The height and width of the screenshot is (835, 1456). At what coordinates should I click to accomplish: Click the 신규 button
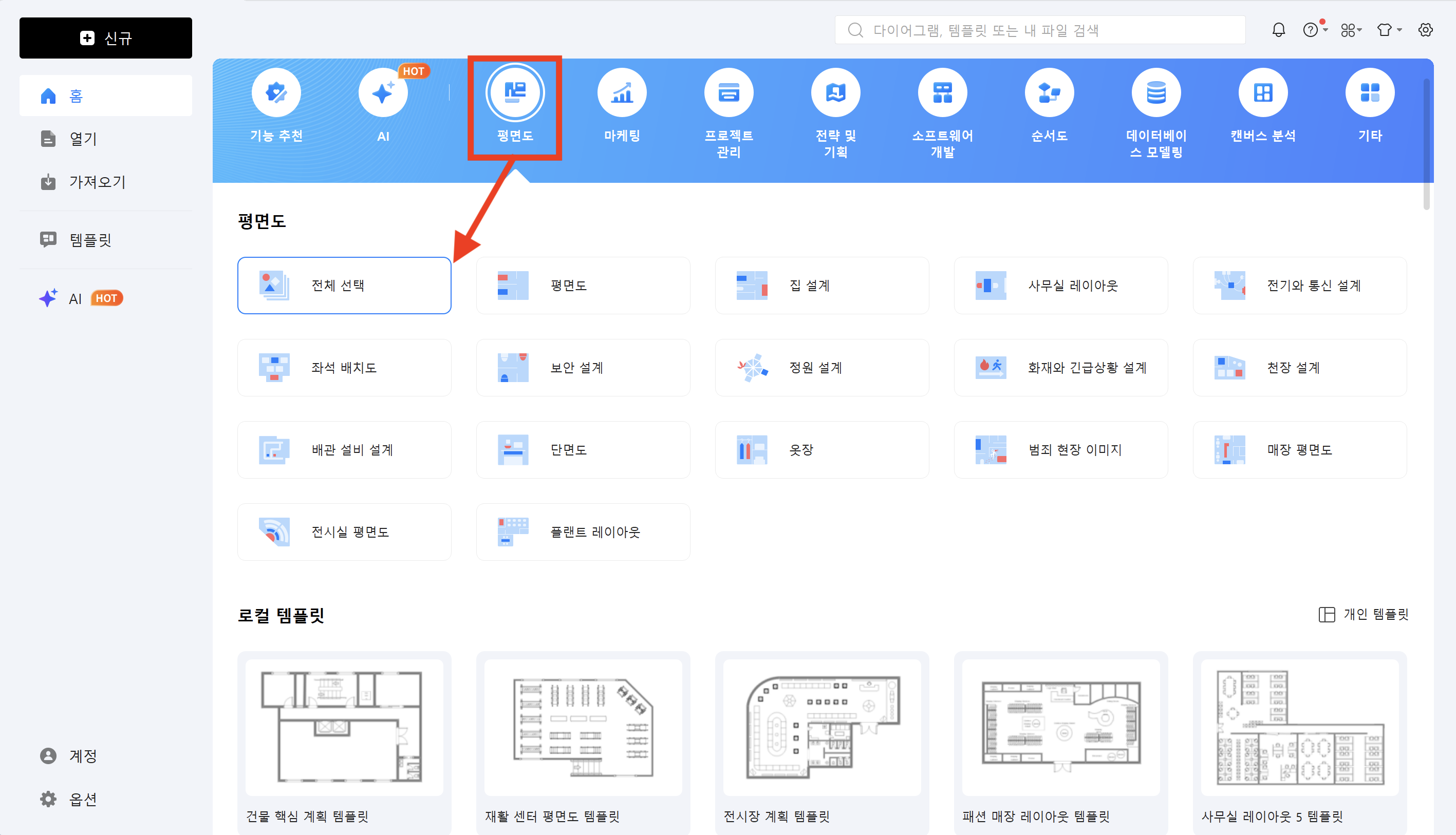105,38
